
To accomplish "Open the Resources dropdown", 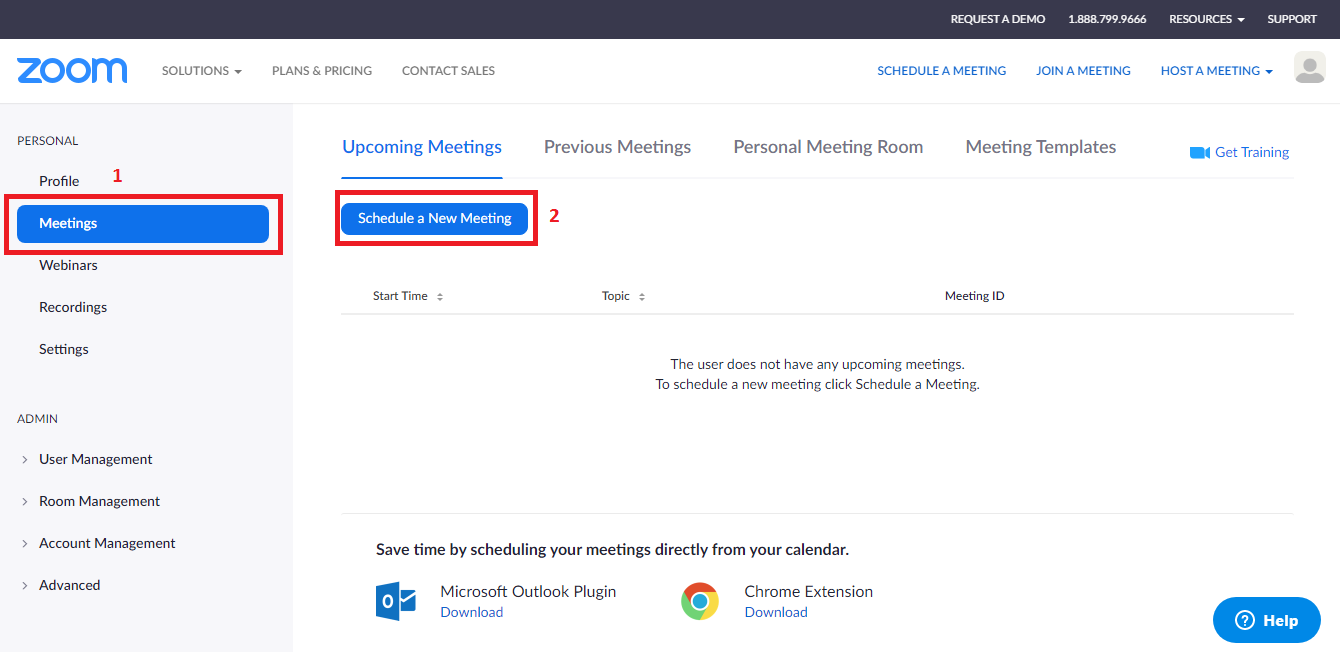I will click(x=1207, y=19).
